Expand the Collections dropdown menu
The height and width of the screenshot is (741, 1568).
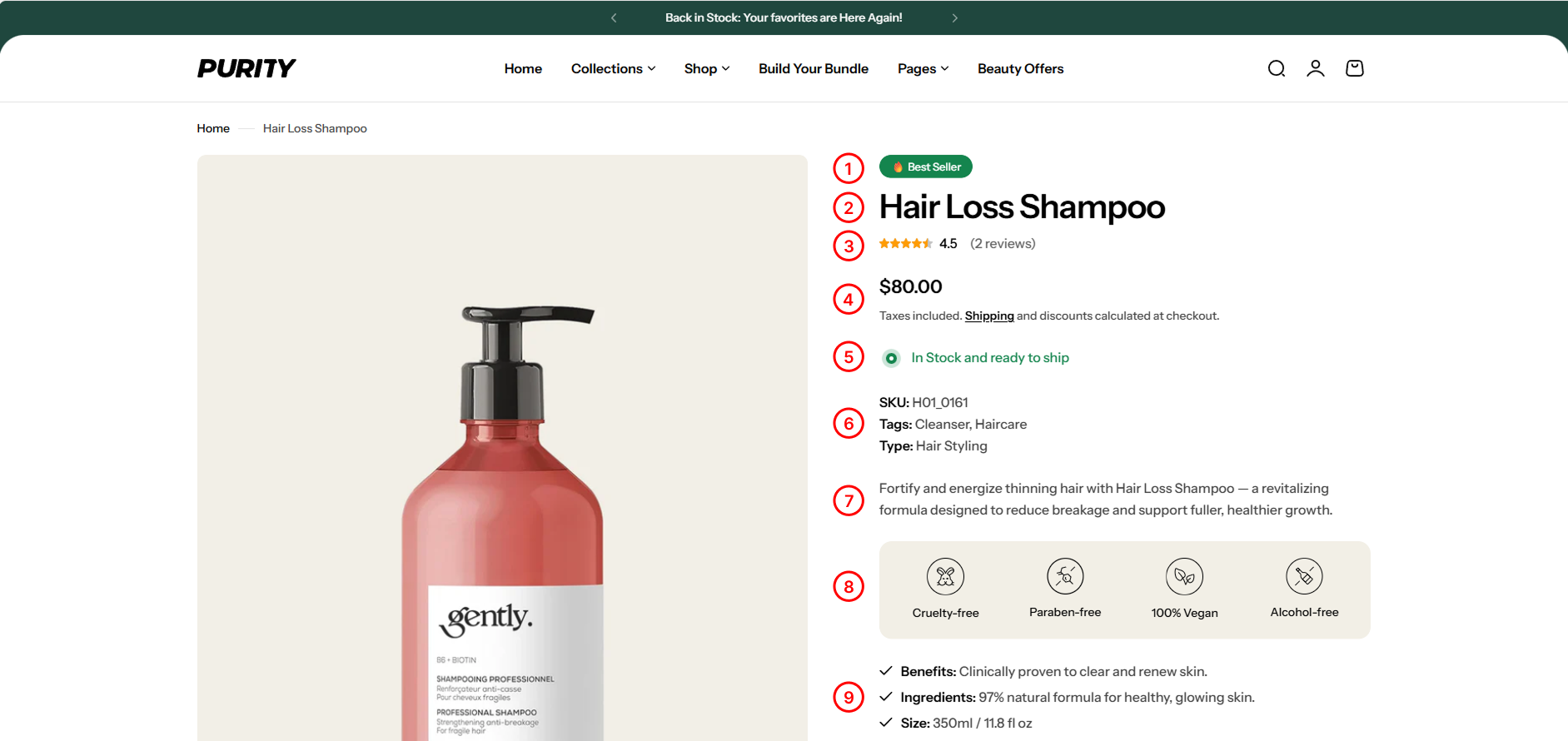pos(613,68)
